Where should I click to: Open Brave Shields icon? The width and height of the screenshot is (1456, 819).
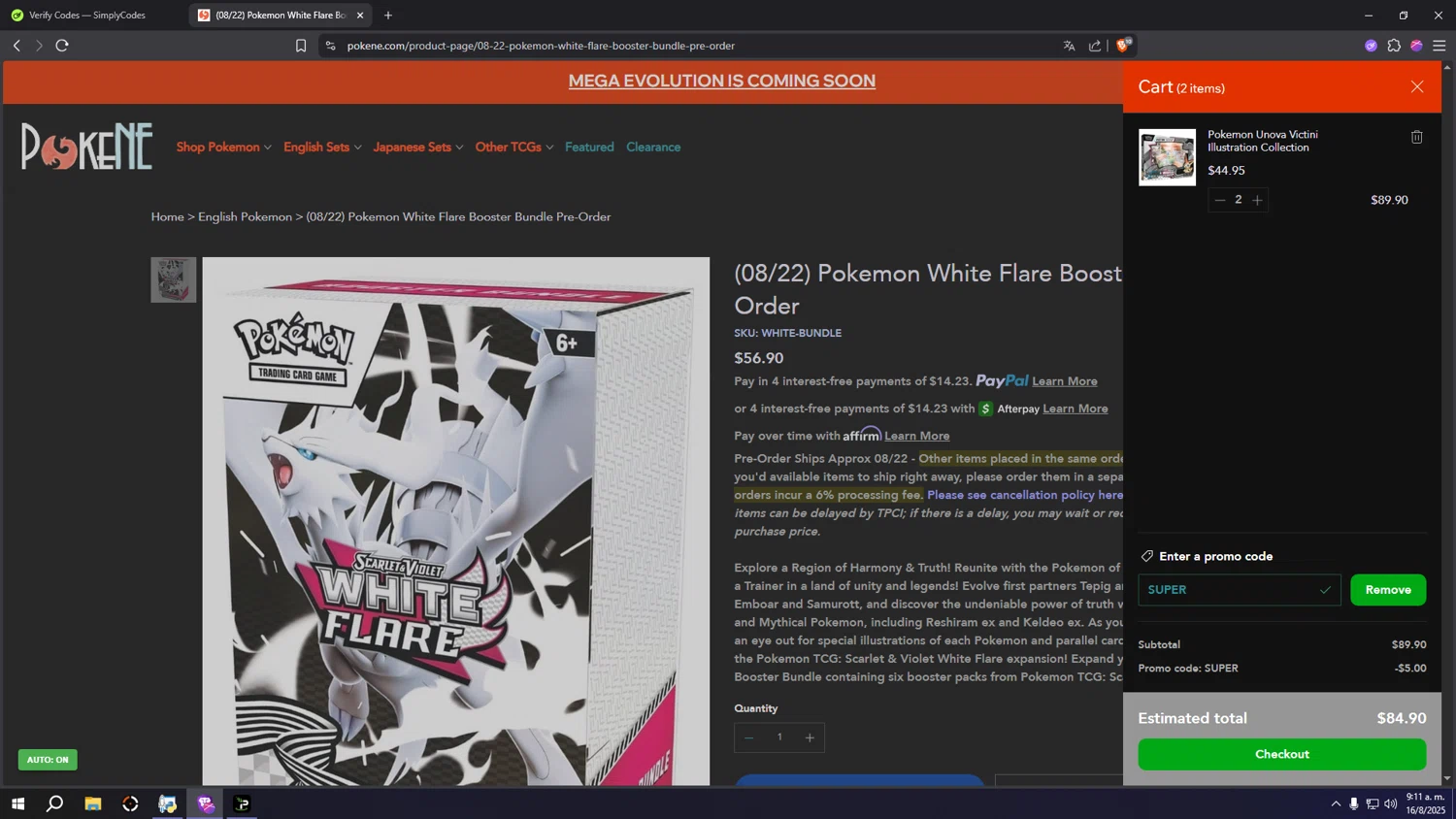pyautogui.click(x=1124, y=45)
